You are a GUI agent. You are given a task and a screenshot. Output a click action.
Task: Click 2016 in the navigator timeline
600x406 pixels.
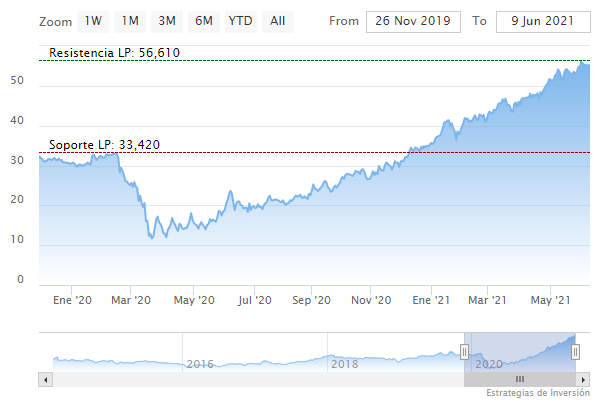tap(200, 364)
